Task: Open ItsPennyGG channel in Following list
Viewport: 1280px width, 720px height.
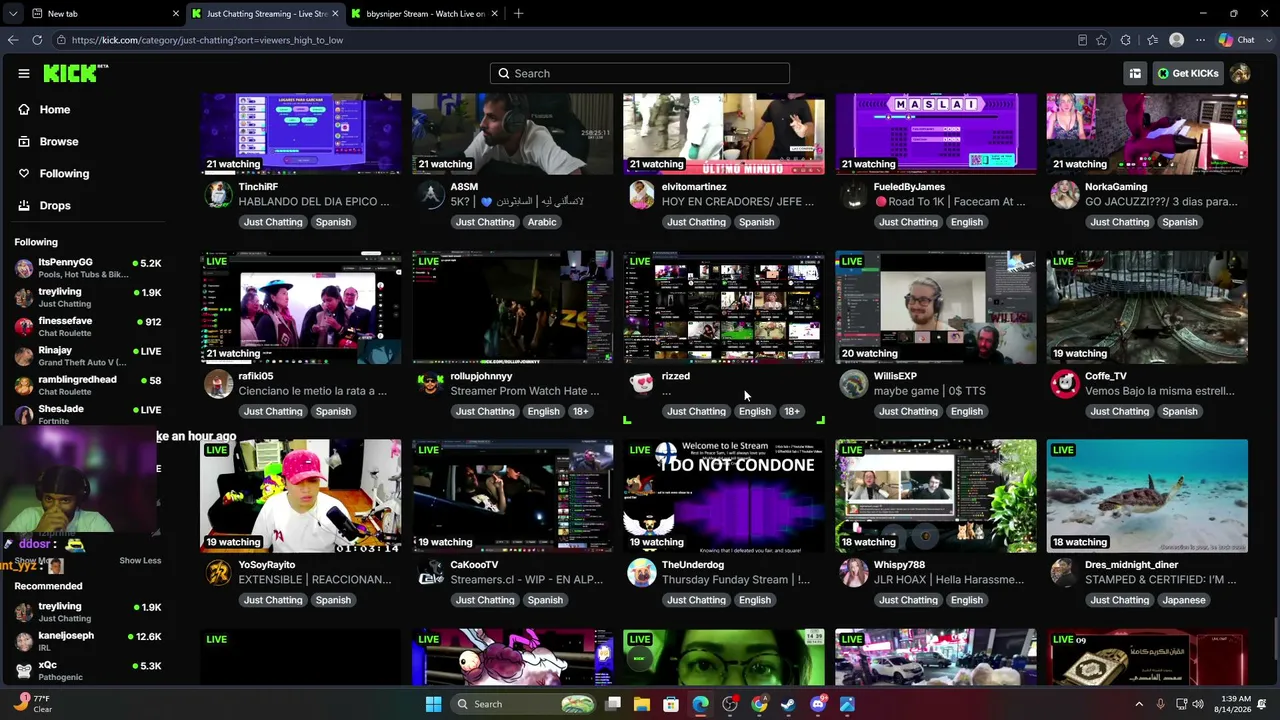Action: point(88,268)
